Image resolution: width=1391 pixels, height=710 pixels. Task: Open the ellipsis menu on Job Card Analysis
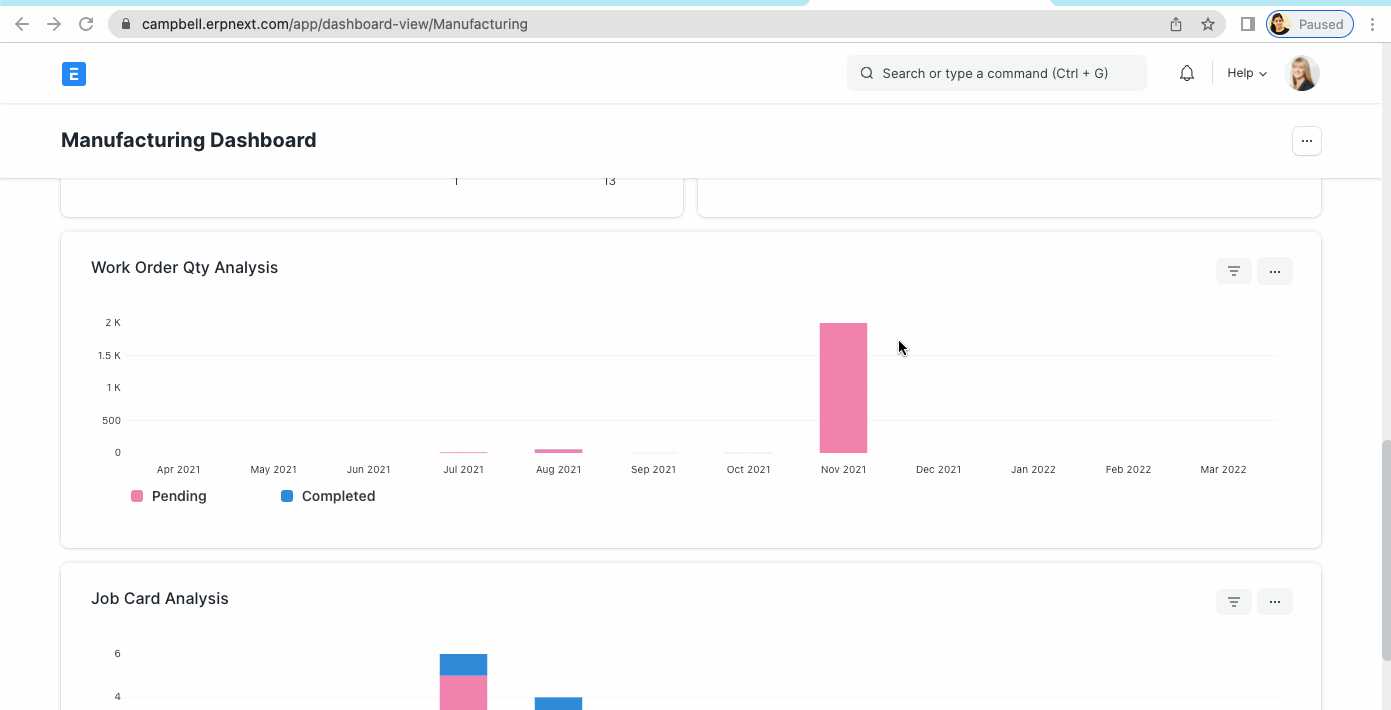(x=1274, y=601)
